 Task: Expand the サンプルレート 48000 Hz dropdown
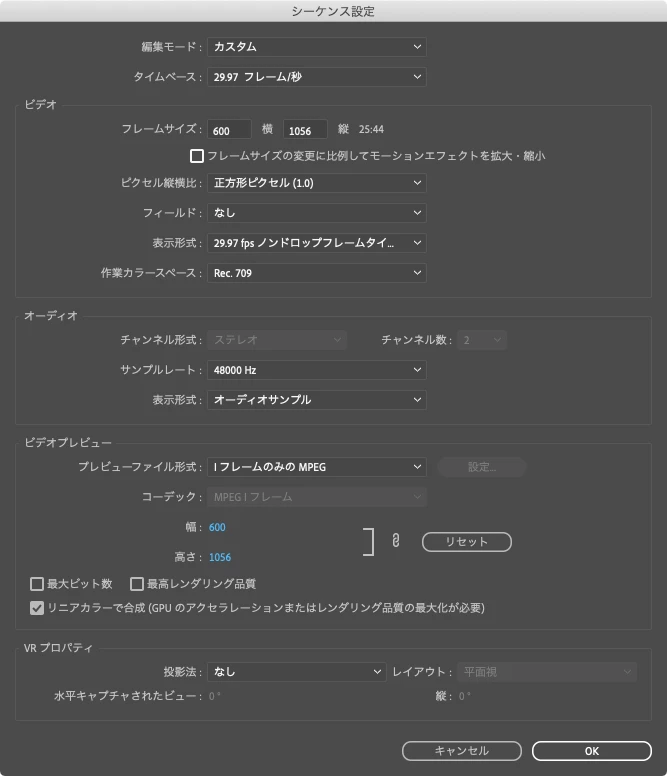click(x=317, y=370)
